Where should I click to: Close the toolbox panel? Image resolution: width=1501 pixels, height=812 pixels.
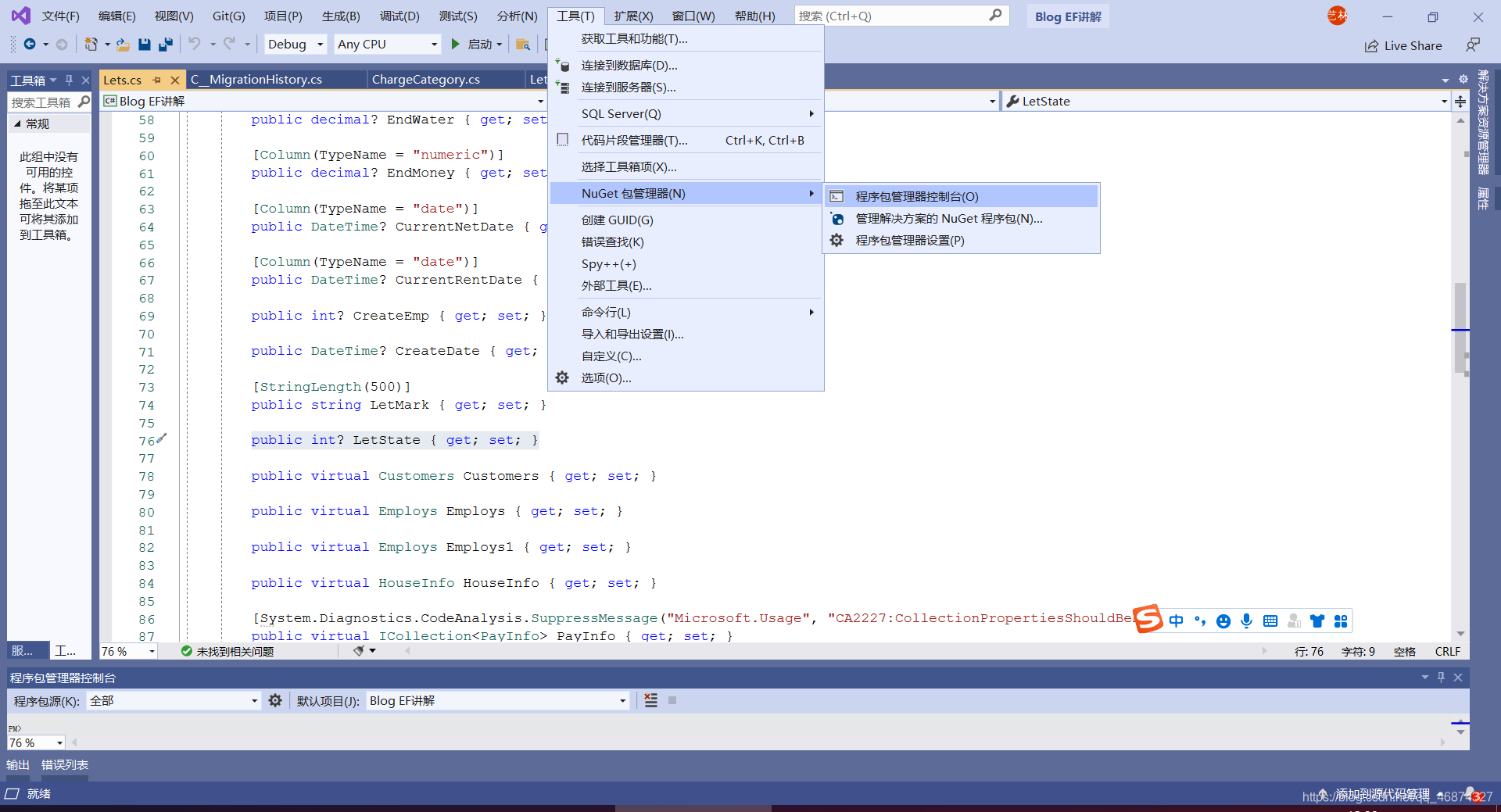(x=85, y=80)
